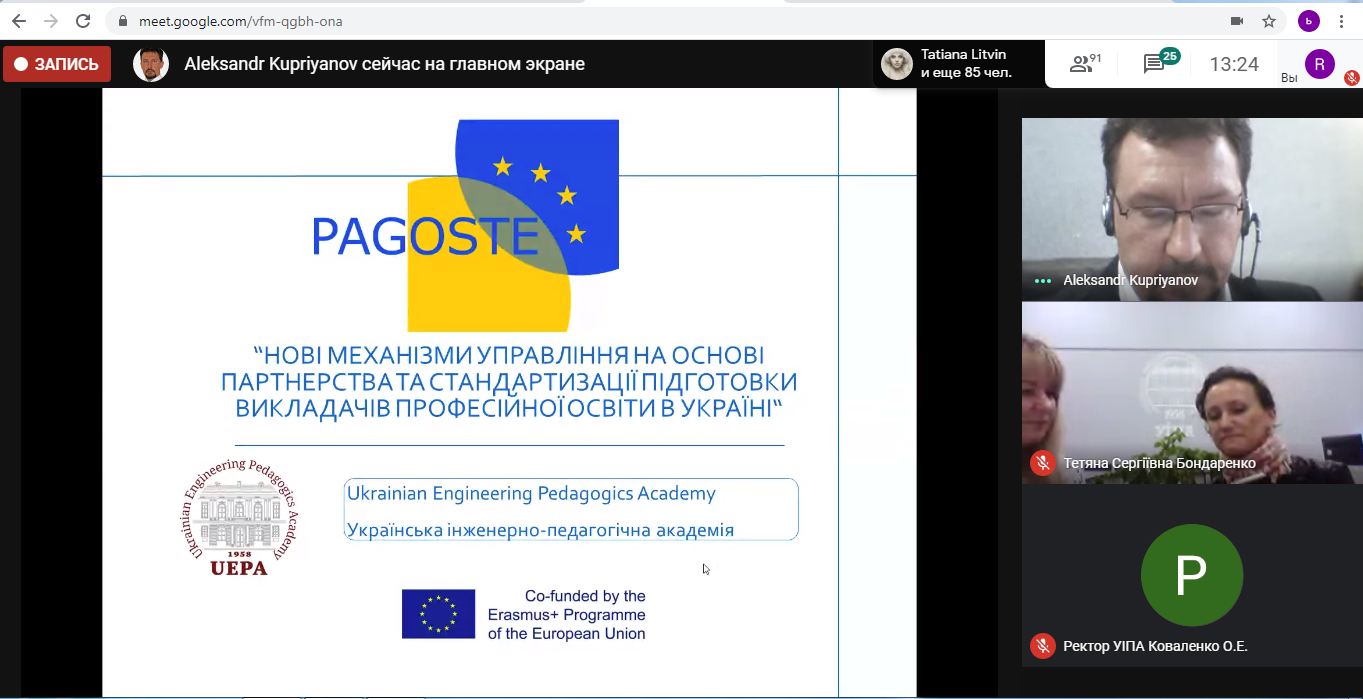Click the name label 'Ректор УИПА Коваленко О.Е.'
Screen dimensions: 1363x699
tap(1155, 646)
